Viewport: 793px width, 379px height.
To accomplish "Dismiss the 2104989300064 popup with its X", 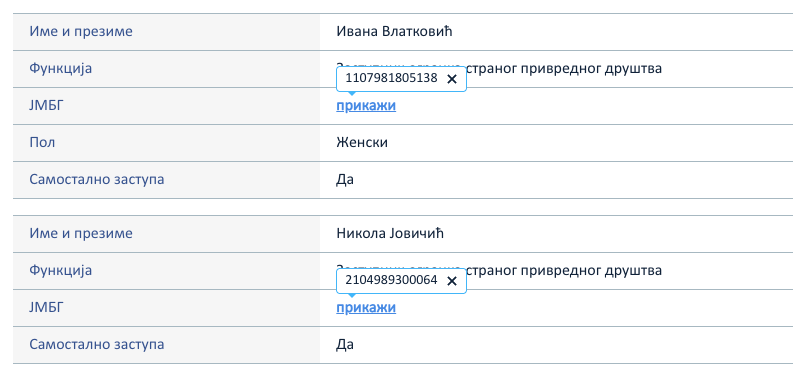I will coord(452,281).
